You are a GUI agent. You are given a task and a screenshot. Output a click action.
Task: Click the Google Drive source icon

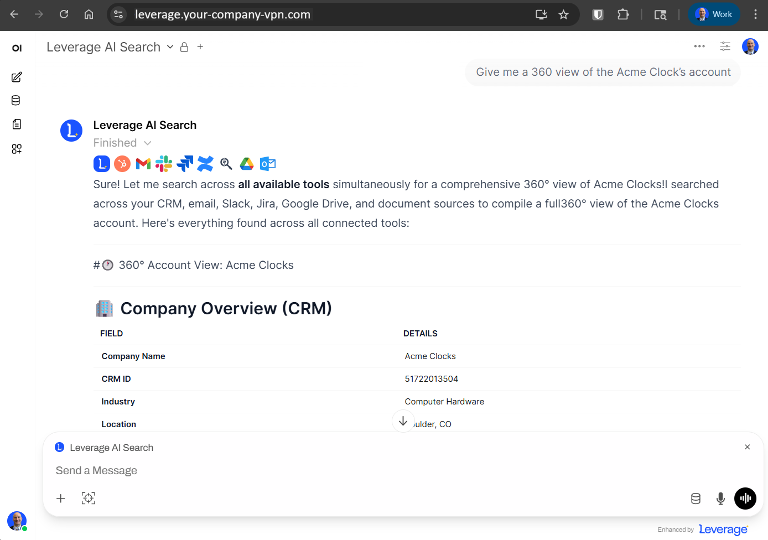(x=247, y=164)
